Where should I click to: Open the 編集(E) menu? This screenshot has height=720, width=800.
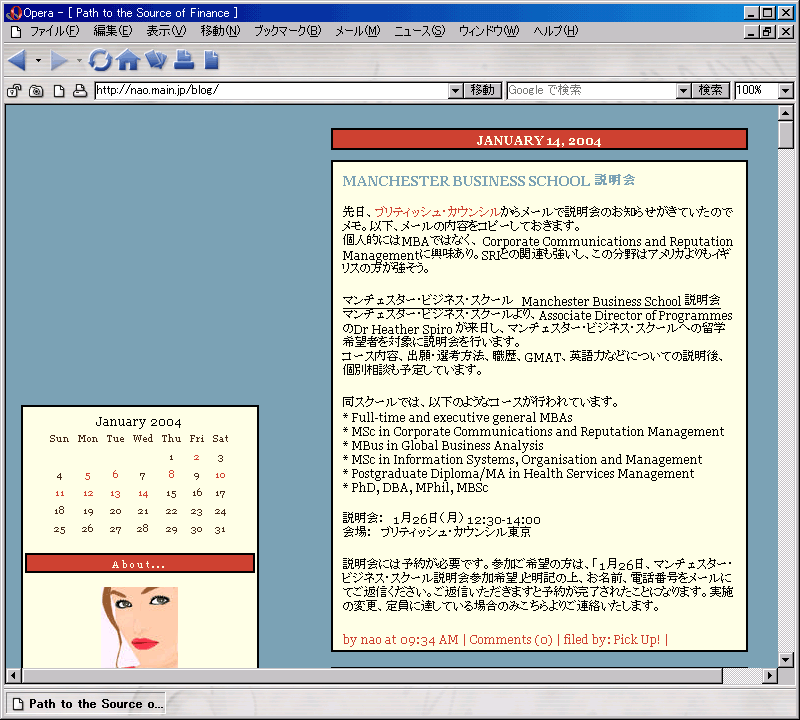pos(113,31)
